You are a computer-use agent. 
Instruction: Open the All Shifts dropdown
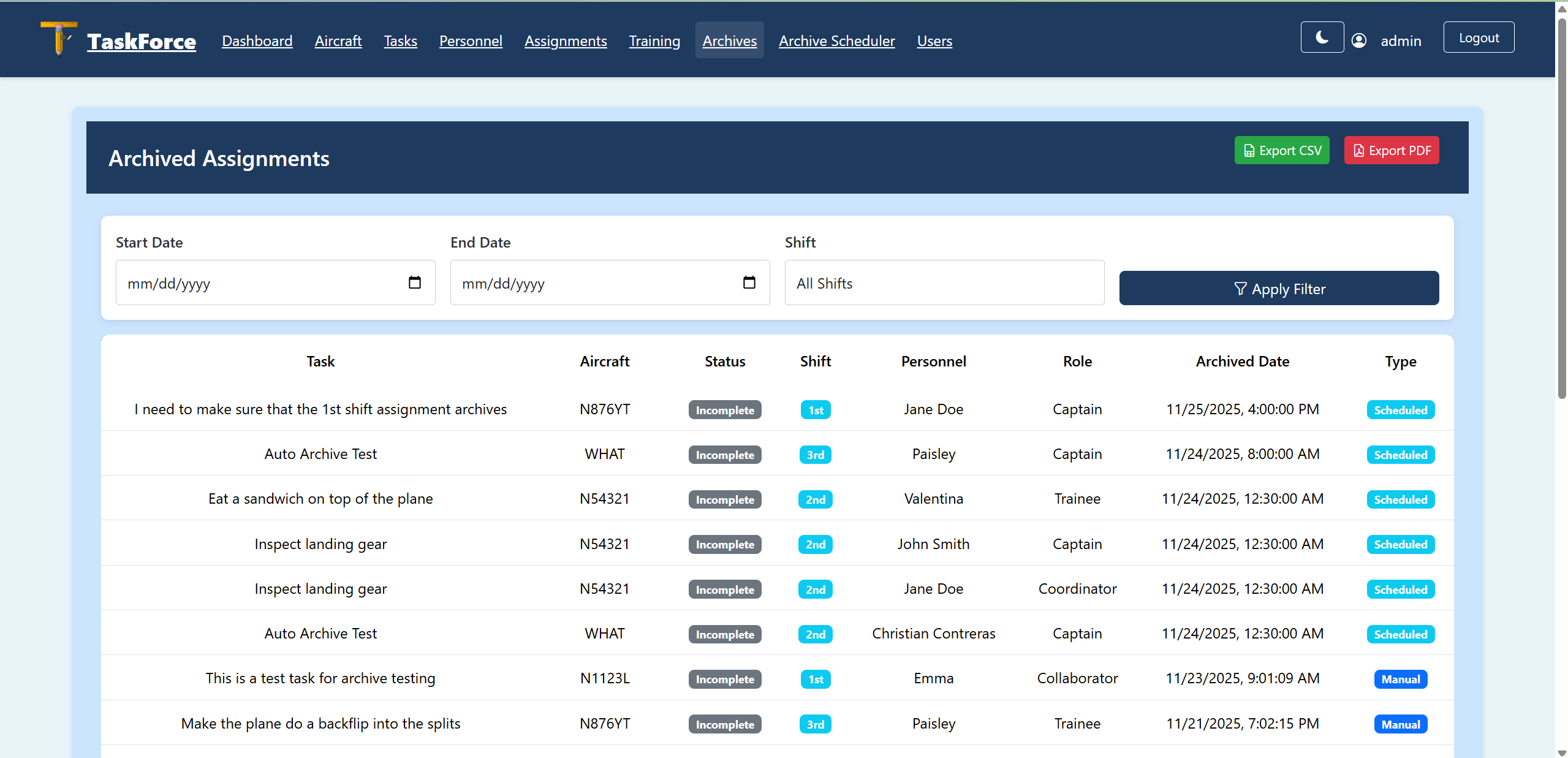pos(944,282)
